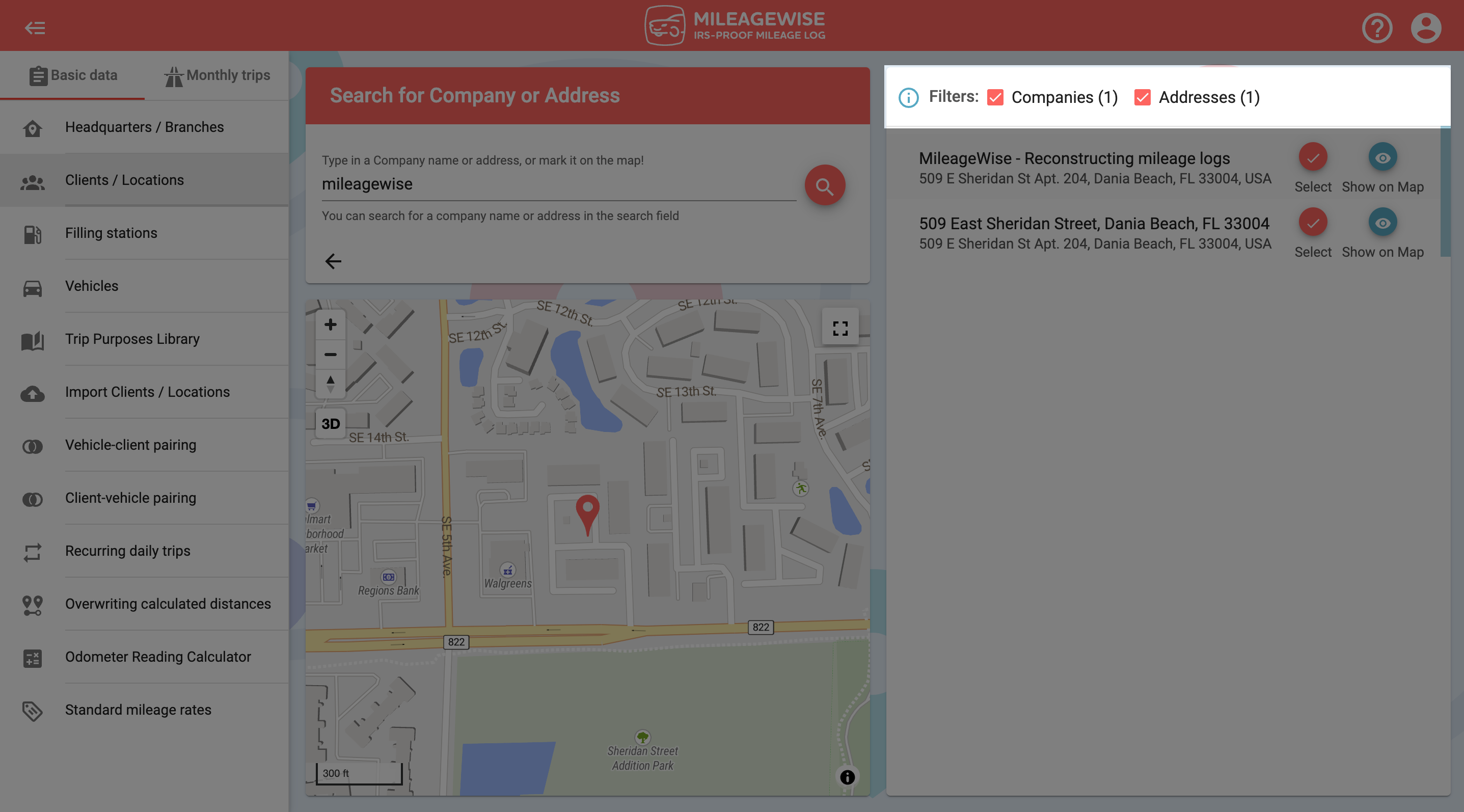
Task: Switch to the Monthly trips tab
Action: click(x=217, y=75)
